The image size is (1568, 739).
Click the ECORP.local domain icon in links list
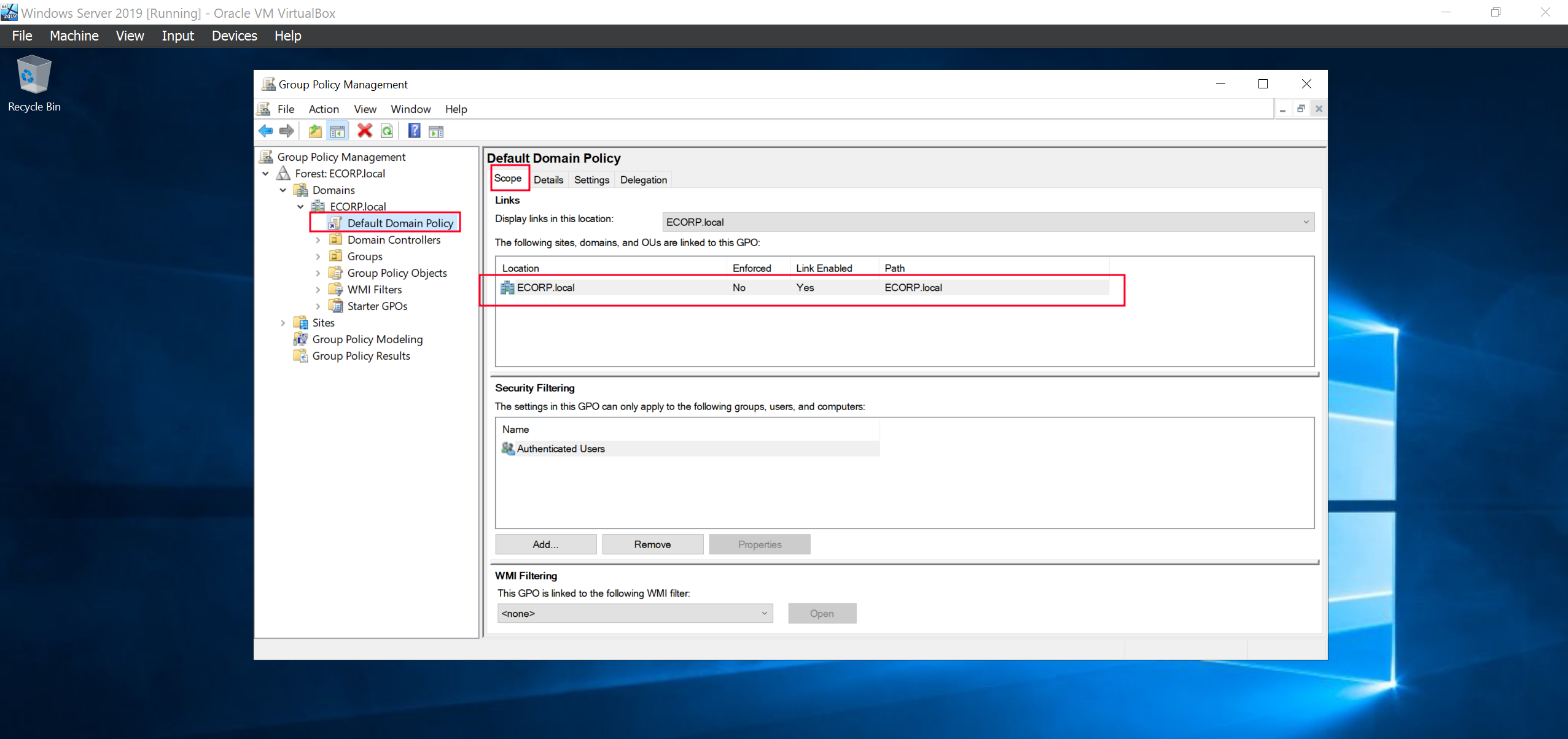coord(507,287)
